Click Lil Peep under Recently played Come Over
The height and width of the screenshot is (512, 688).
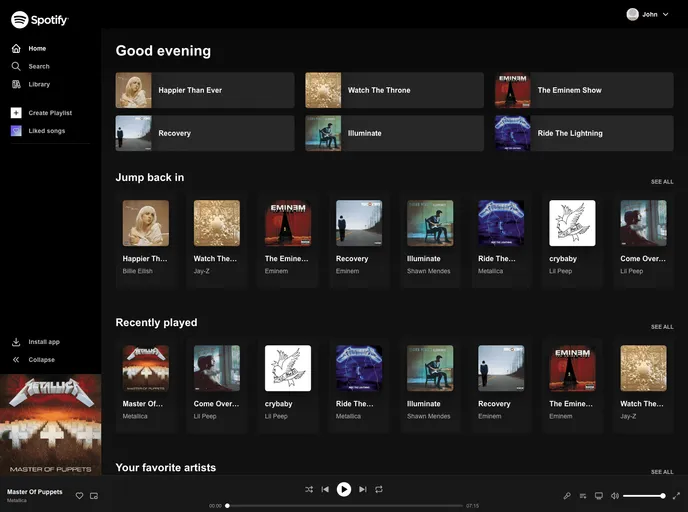205,416
